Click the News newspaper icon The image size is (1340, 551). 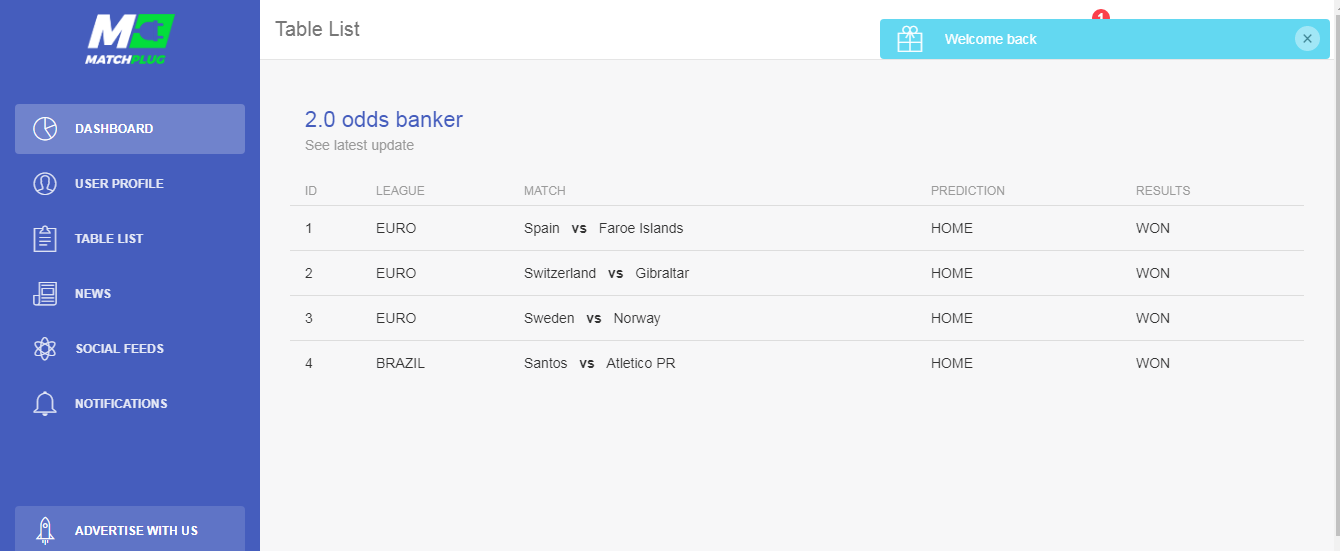click(x=45, y=294)
